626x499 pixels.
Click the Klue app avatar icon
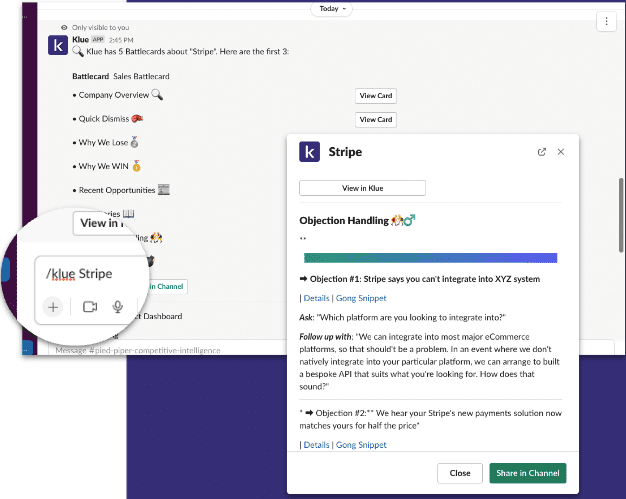58,45
